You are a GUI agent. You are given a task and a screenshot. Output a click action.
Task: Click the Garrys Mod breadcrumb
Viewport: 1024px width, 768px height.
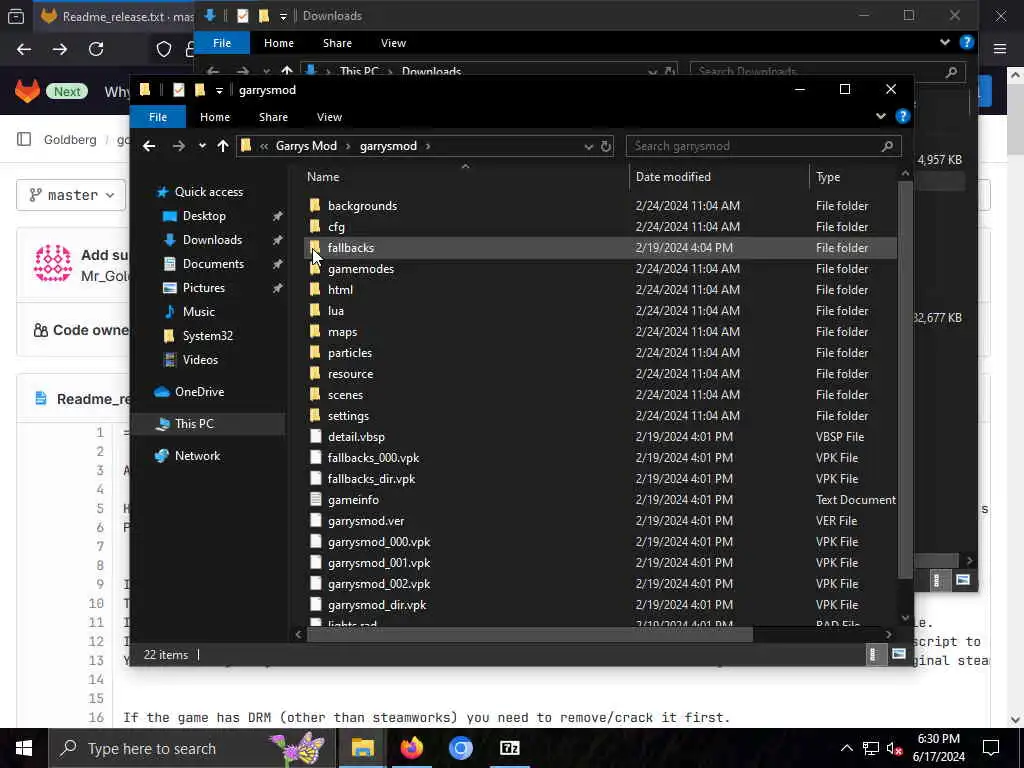click(306, 146)
